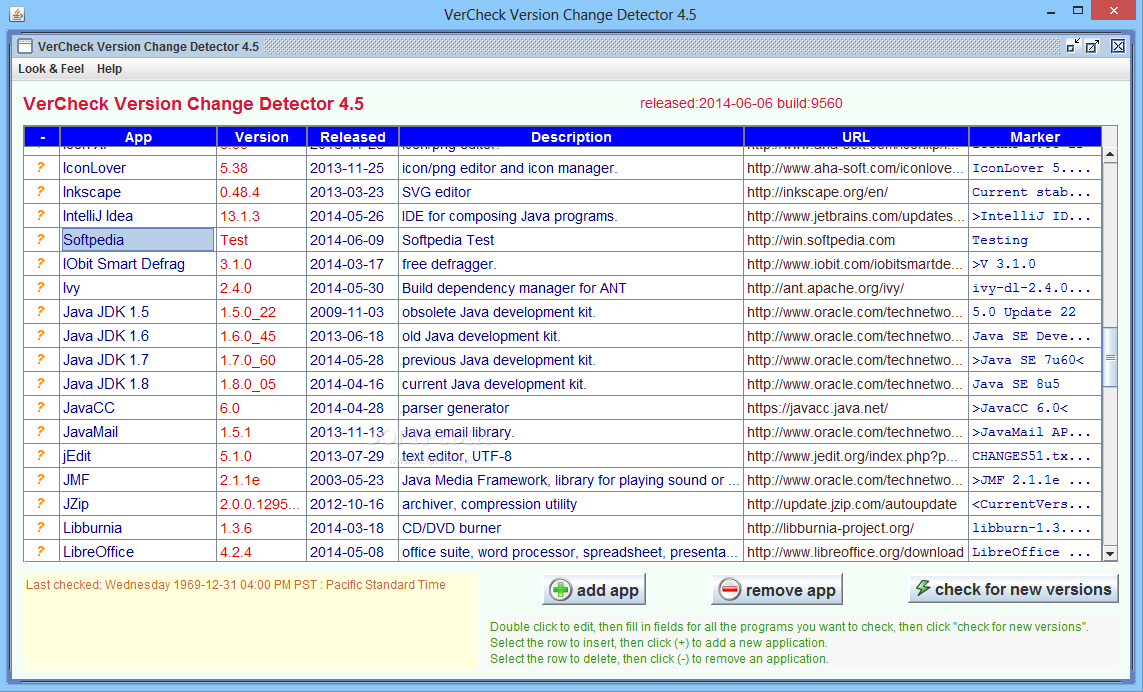Image resolution: width=1143 pixels, height=692 pixels.
Task: Select the Inkscape app name cell
Action: (138, 192)
